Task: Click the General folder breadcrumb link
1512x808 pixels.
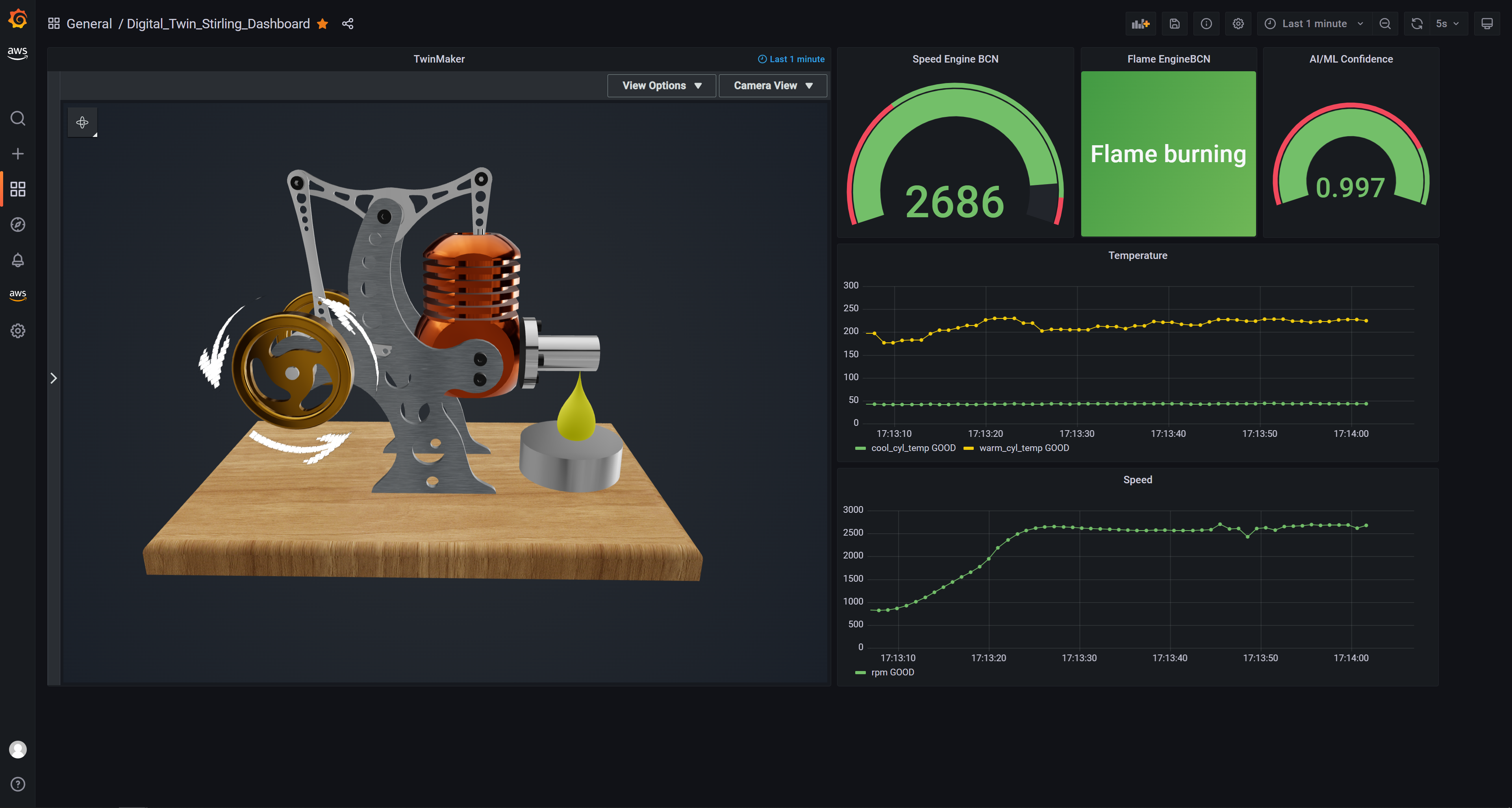Action: (x=89, y=24)
